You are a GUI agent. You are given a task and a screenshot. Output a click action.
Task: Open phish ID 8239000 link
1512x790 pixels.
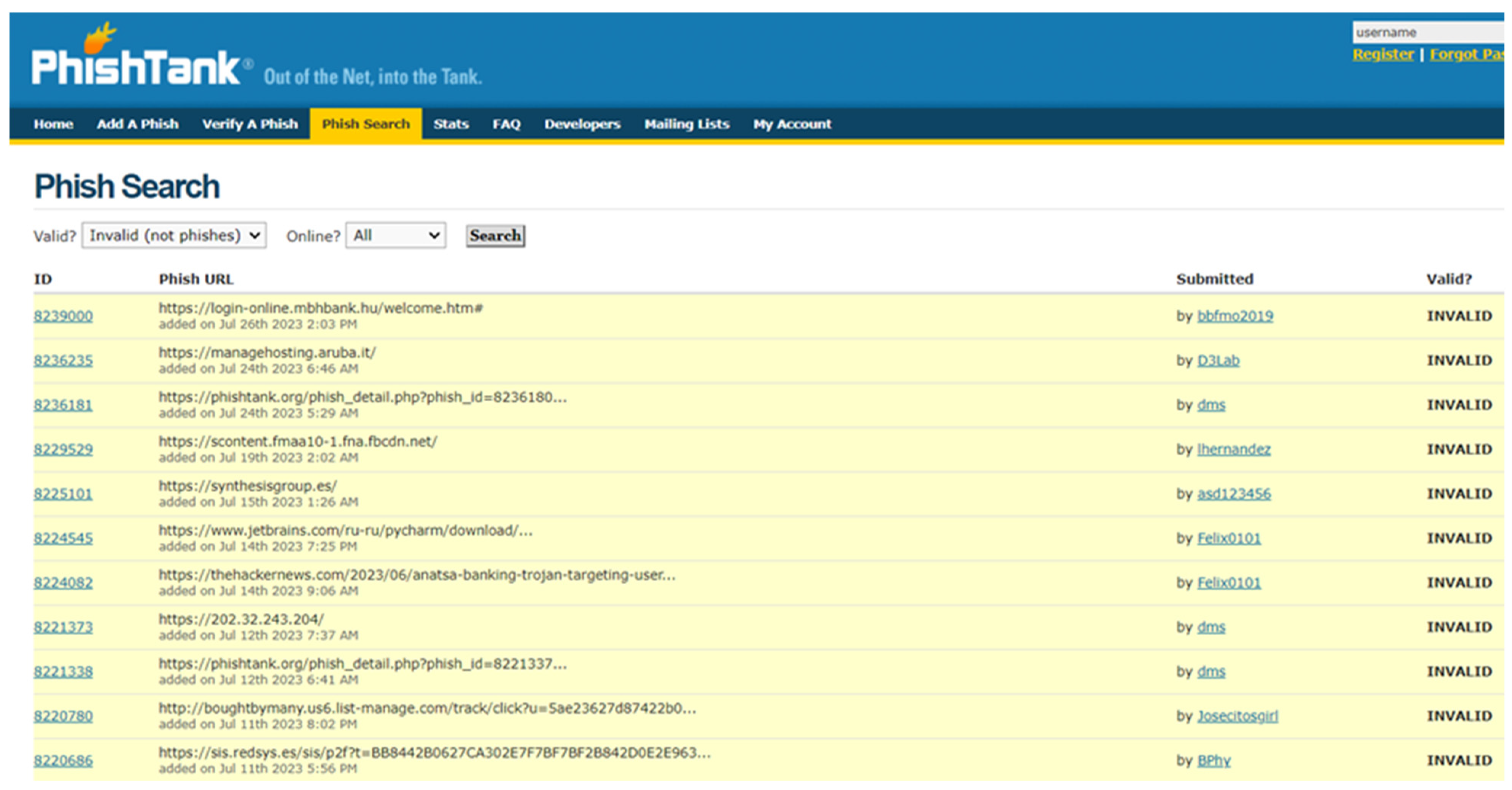click(63, 316)
